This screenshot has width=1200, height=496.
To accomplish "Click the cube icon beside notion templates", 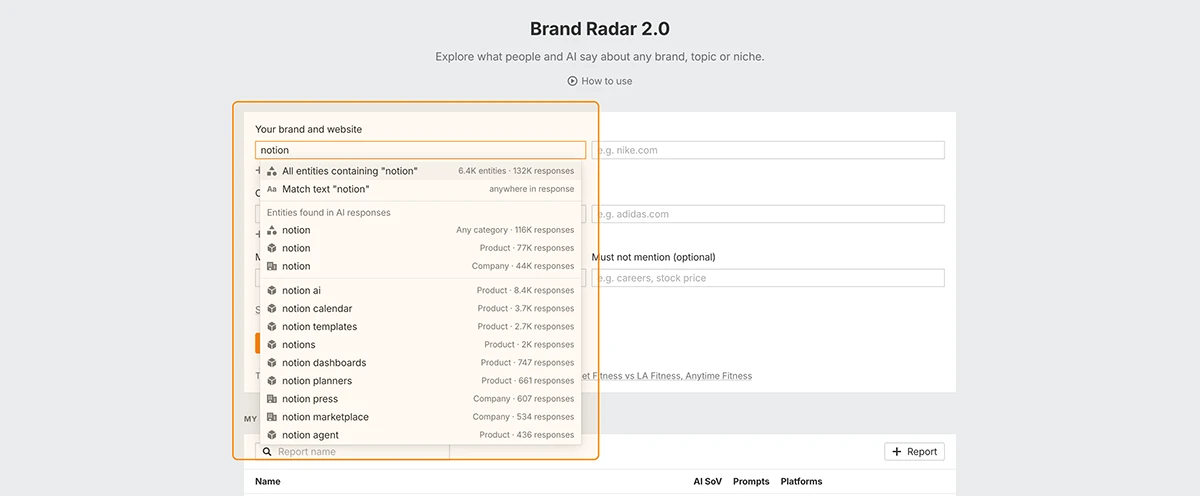I will tap(272, 327).
